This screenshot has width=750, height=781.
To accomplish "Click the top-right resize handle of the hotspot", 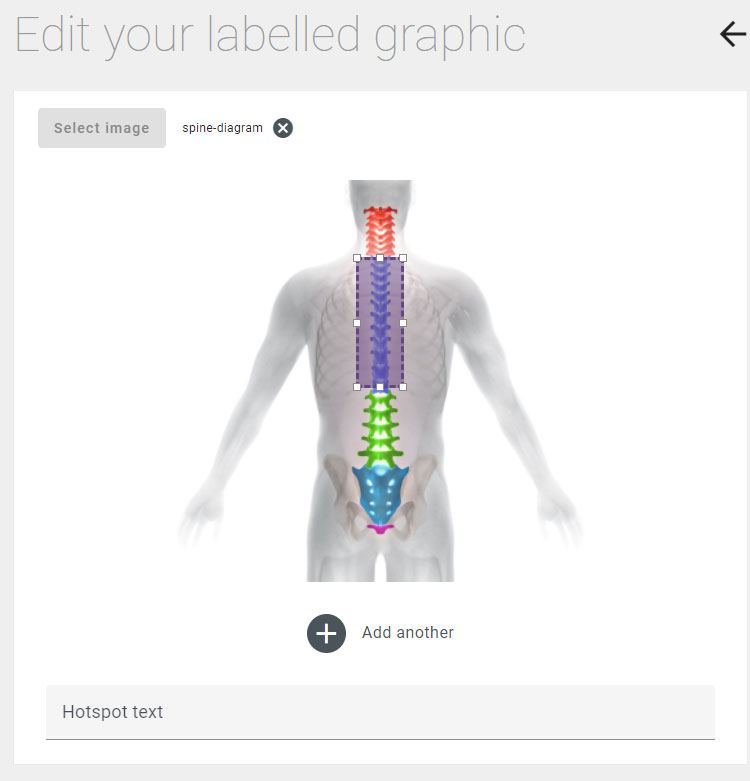I will click(403, 258).
